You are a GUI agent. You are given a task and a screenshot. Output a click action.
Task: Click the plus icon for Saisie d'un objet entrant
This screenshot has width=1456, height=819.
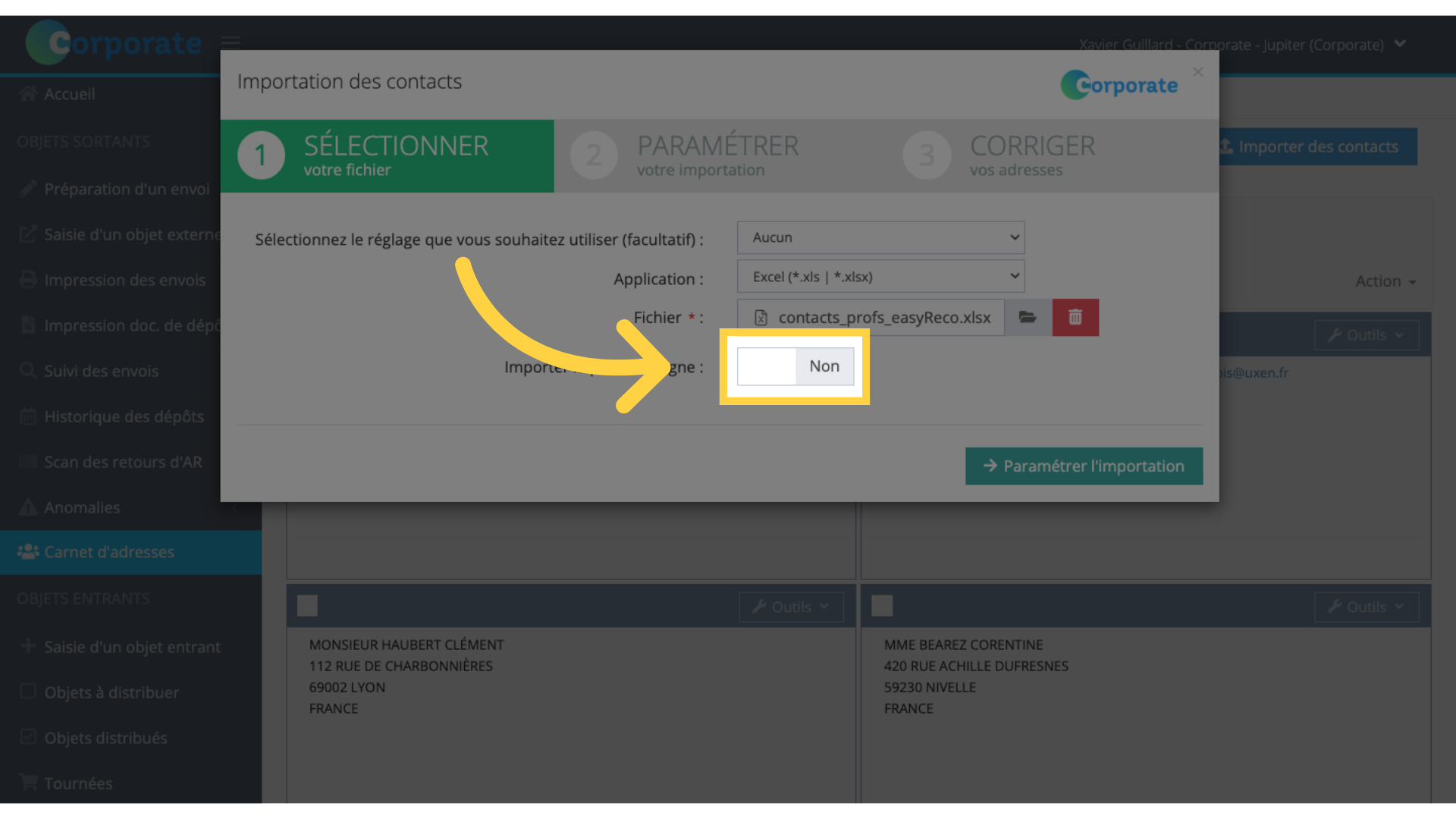pos(28,645)
